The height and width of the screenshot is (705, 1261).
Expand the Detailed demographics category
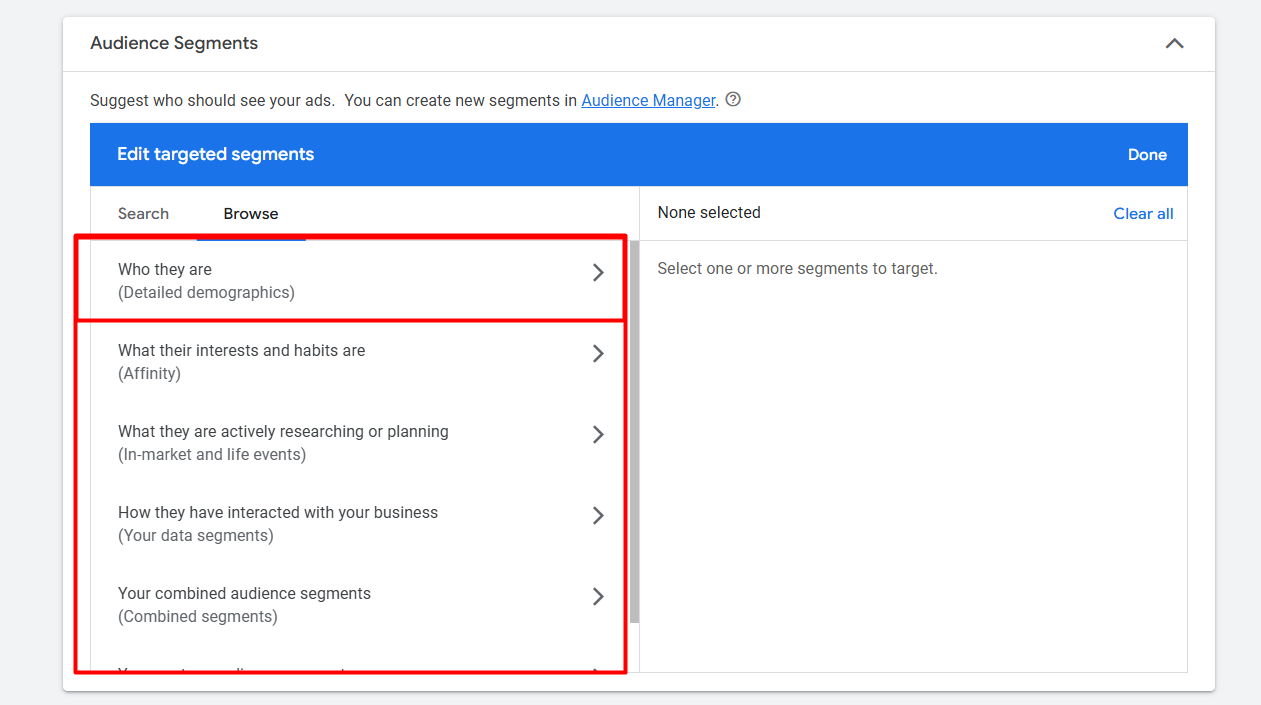click(206, 281)
